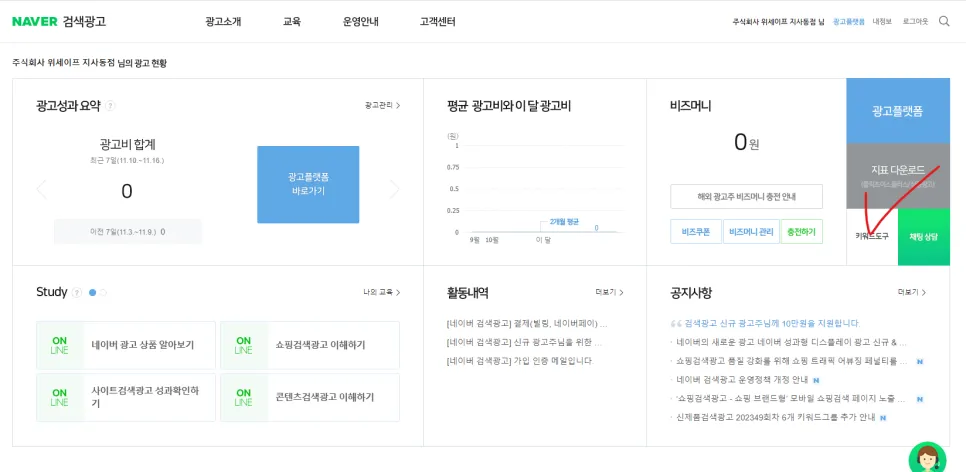Open activity entry 결제(빌링, 네이버페이)

527,323
